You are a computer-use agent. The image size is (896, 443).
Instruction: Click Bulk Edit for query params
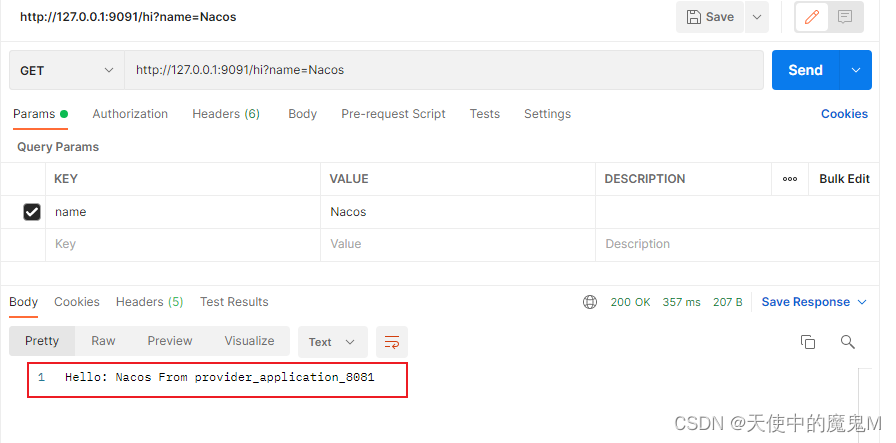click(844, 179)
